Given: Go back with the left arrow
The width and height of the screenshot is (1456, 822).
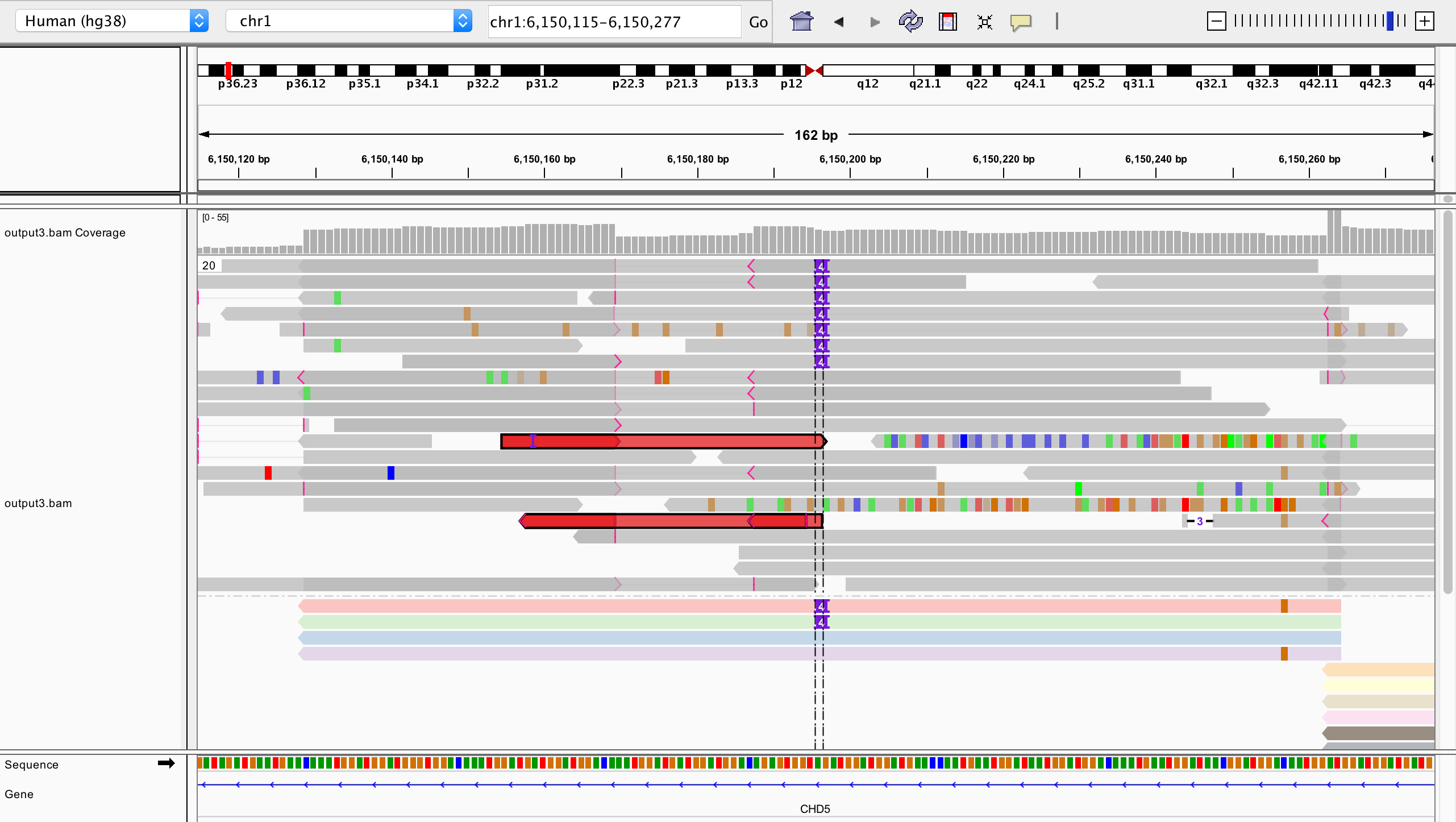Looking at the screenshot, I should [x=839, y=22].
